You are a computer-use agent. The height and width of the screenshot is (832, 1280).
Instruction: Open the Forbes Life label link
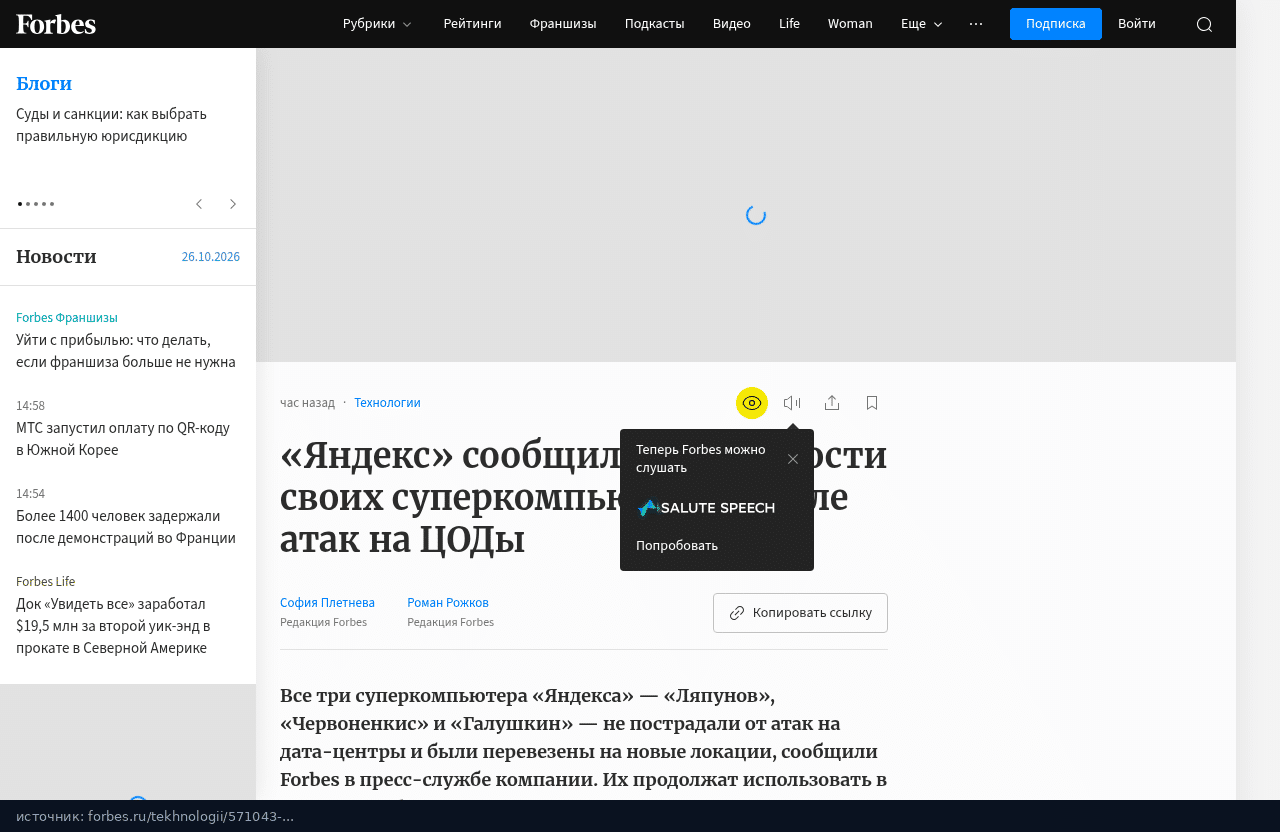tap(46, 582)
